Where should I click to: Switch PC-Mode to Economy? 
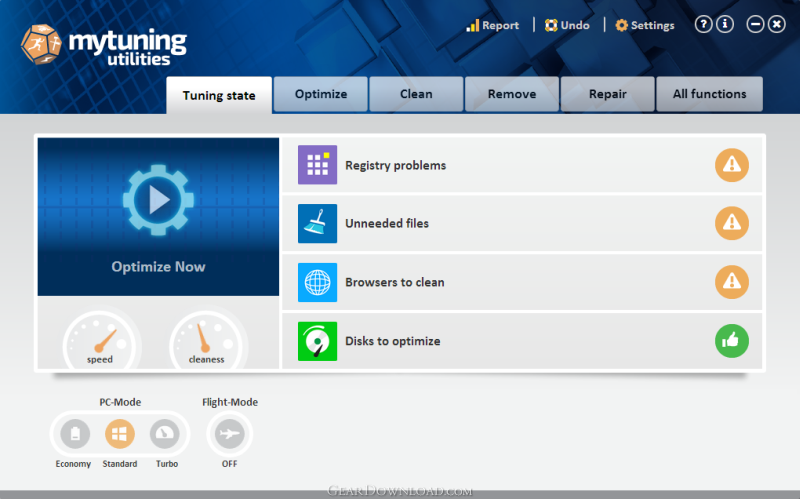[75, 434]
